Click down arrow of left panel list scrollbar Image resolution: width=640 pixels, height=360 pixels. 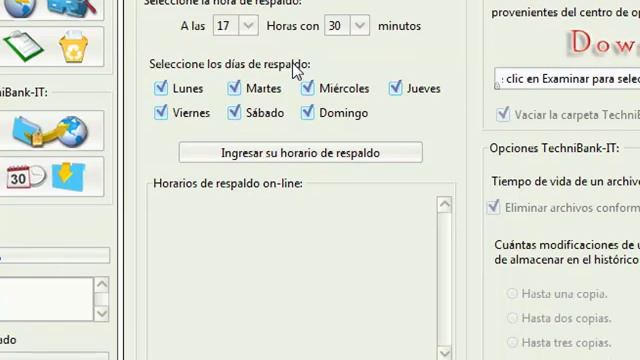(x=102, y=314)
